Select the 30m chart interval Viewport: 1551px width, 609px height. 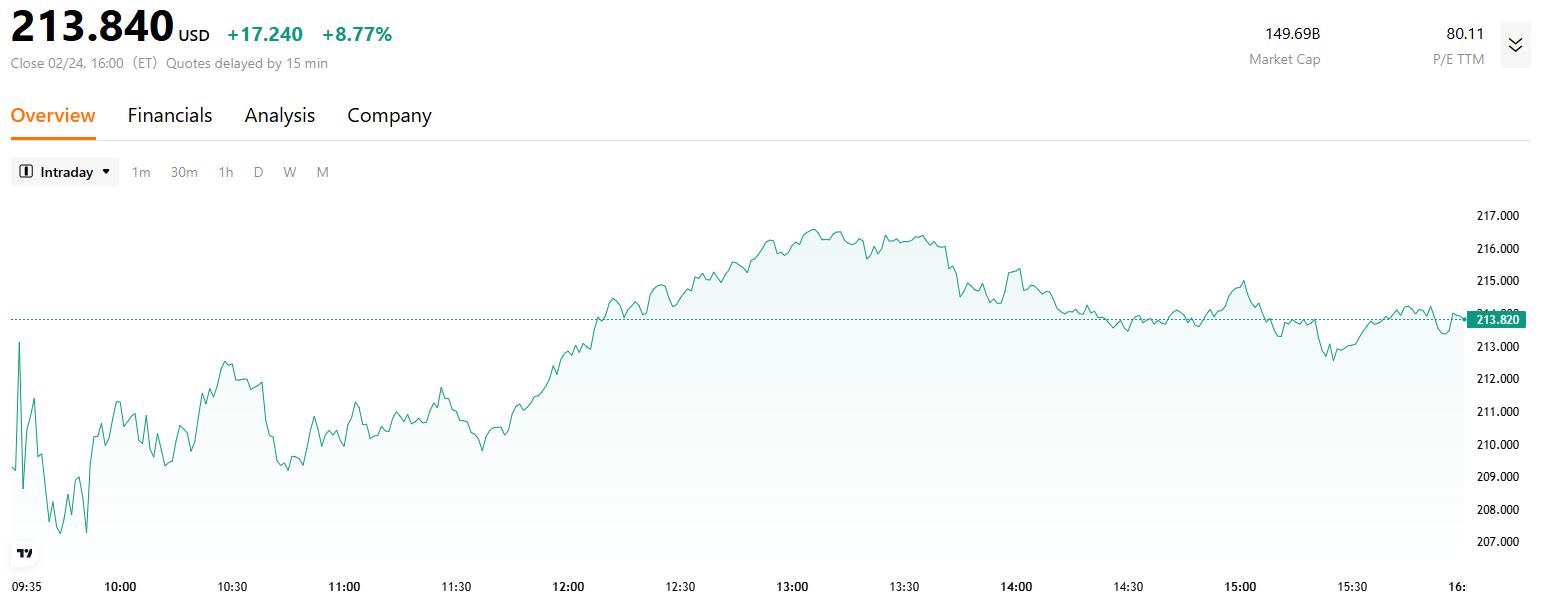184,172
